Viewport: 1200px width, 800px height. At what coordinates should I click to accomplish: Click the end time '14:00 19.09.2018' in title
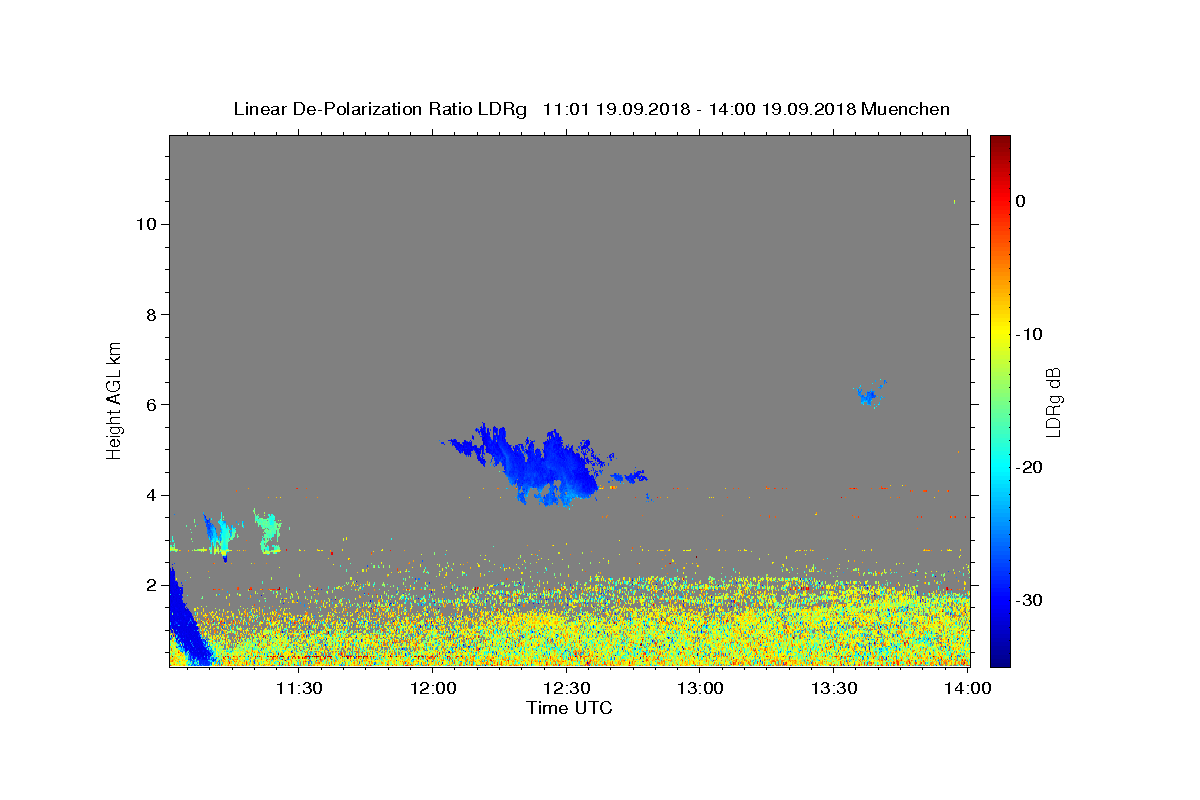pos(781,109)
